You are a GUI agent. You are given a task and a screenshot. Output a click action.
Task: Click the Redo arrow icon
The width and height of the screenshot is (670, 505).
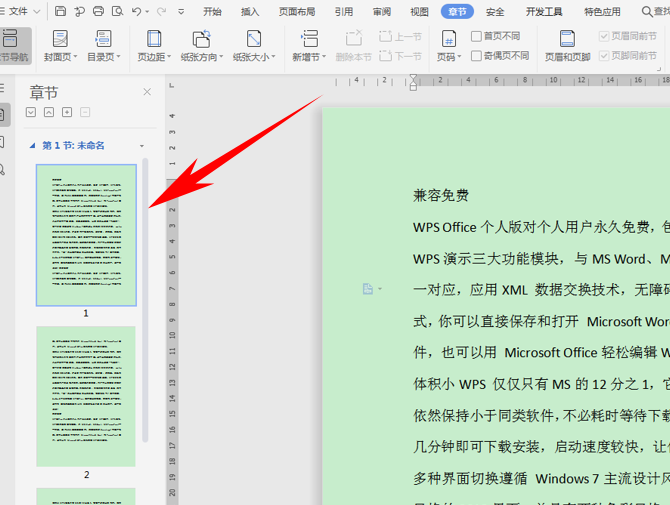(162, 11)
